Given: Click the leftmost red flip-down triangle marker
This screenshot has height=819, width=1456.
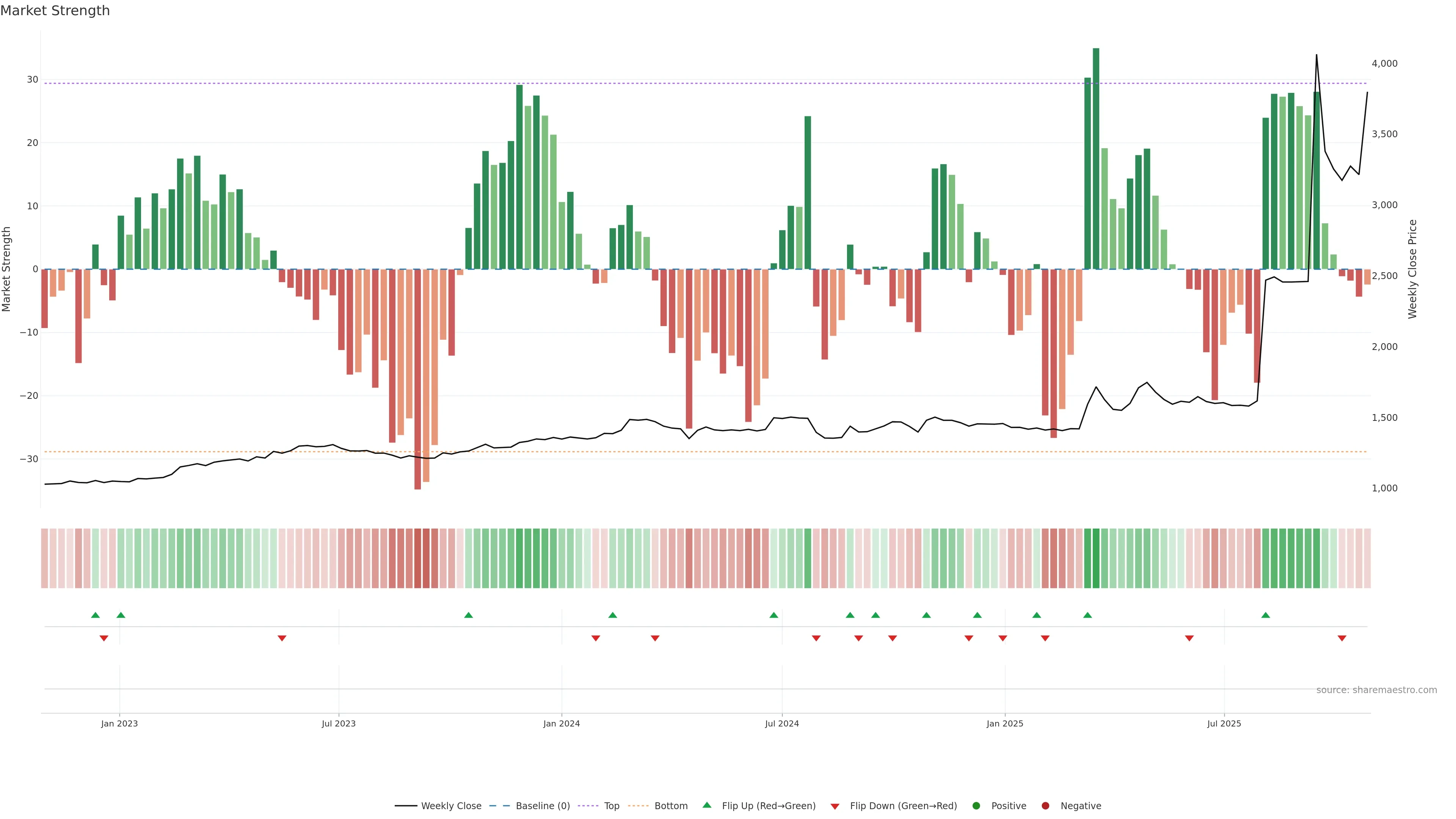Looking at the screenshot, I should click(x=104, y=638).
